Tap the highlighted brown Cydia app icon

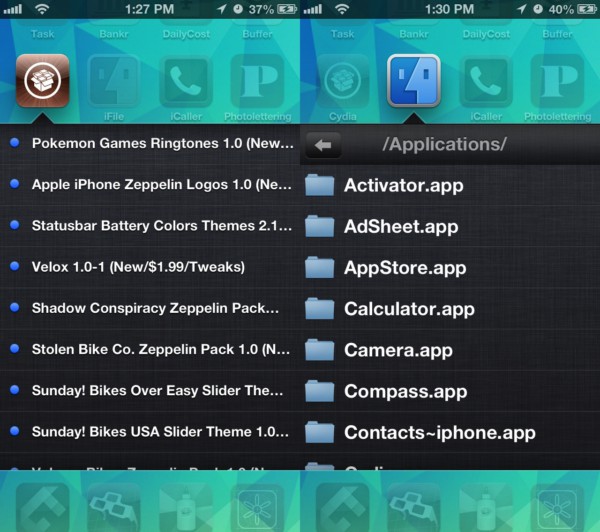[x=43, y=81]
